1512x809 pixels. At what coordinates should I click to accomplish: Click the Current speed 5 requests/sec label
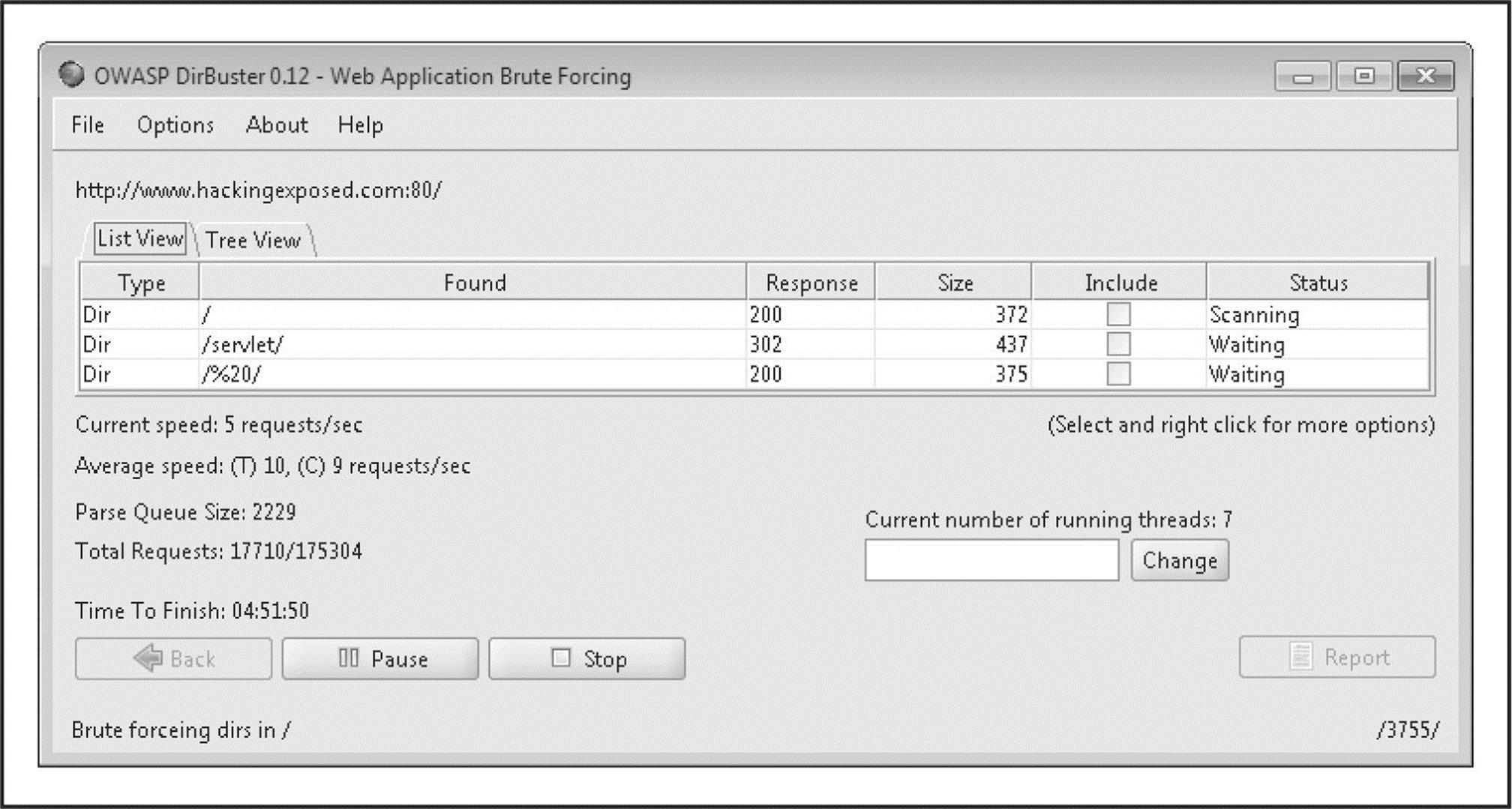point(218,425)
